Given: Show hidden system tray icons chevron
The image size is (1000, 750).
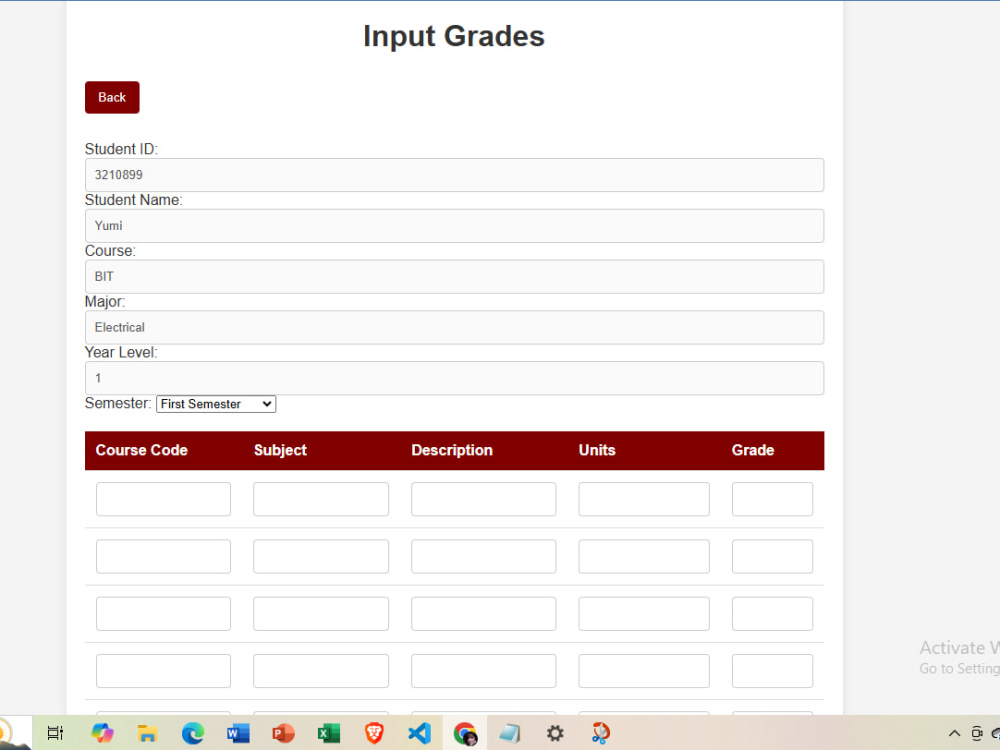Looking at the screenshot, I should (x=954, y=733).
